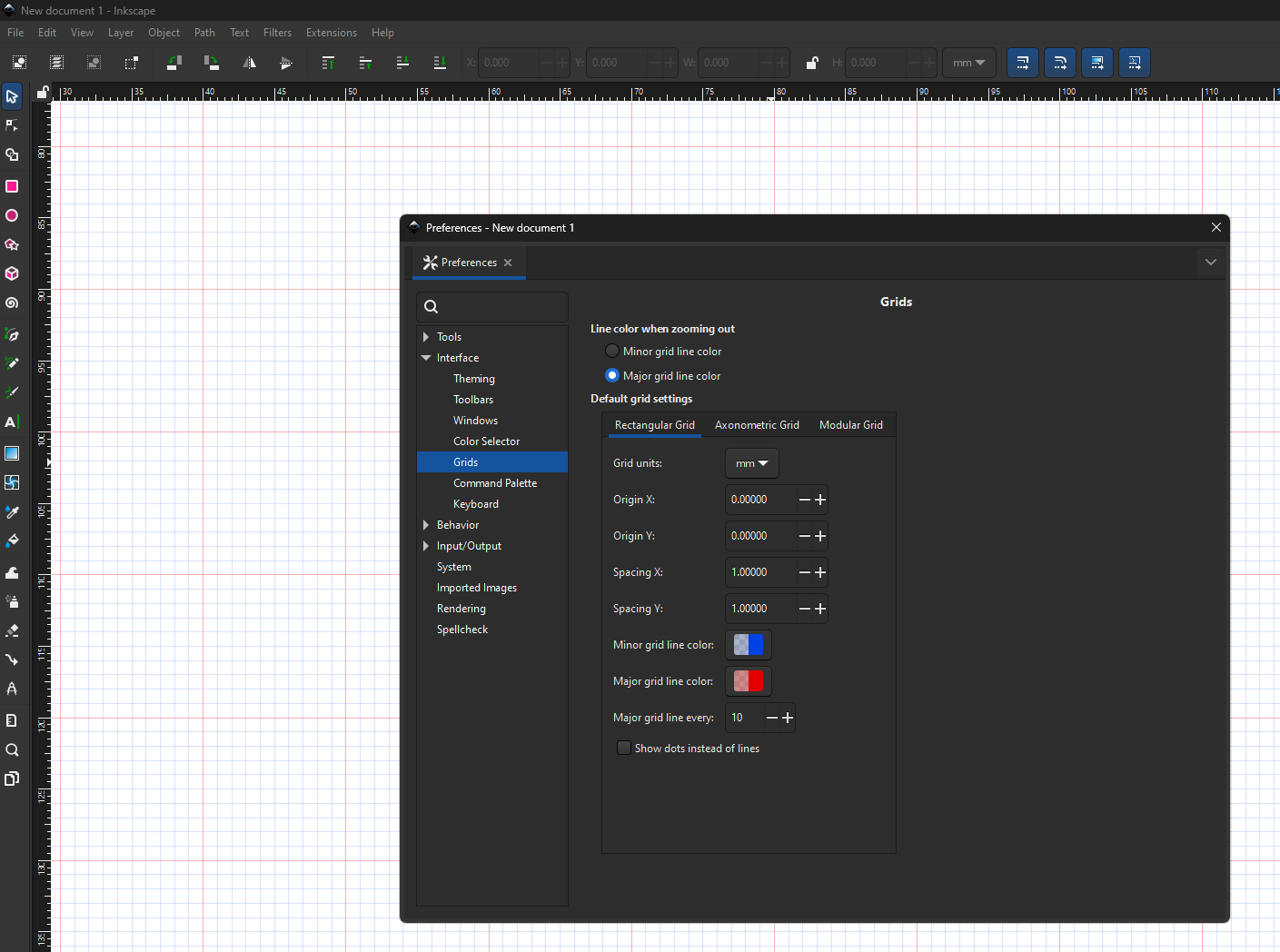The width and height of the screenshot is (1280, 952).
Task: Select the Eraser tool
Action: pos(12,630)
